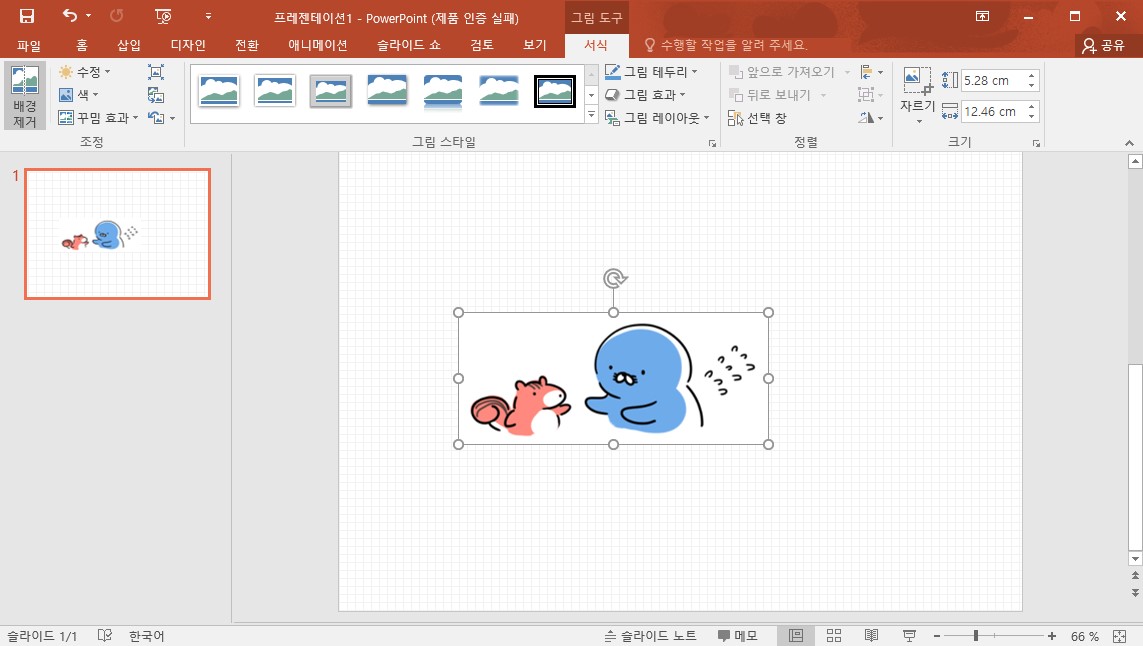Start slideshow from status bar icon
The image size is (1143, 646).
[909, 636]
